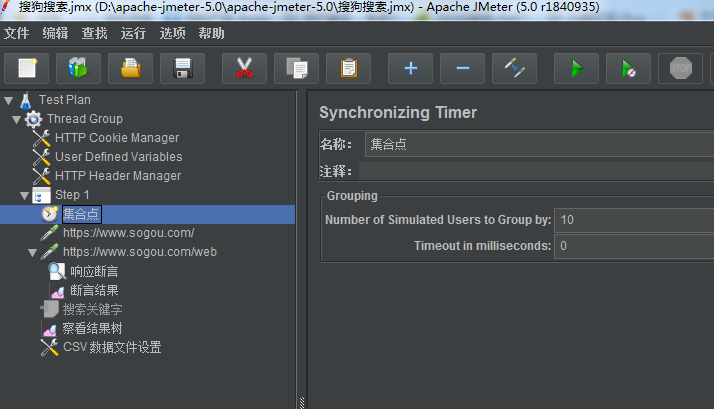Select 搜索关键字 in the tree
Screen dimensions: 714x409
click(x=92, y=309)
